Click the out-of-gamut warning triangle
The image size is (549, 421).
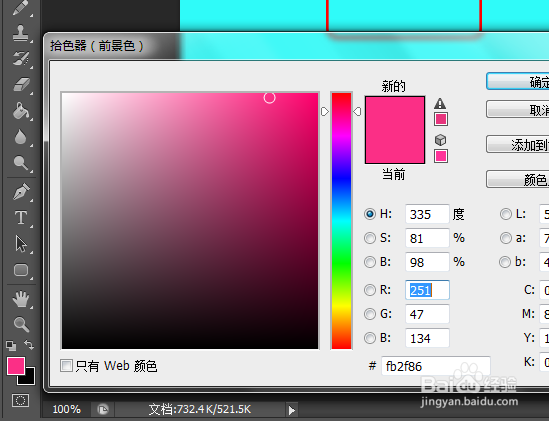click(x=440, y=104)
